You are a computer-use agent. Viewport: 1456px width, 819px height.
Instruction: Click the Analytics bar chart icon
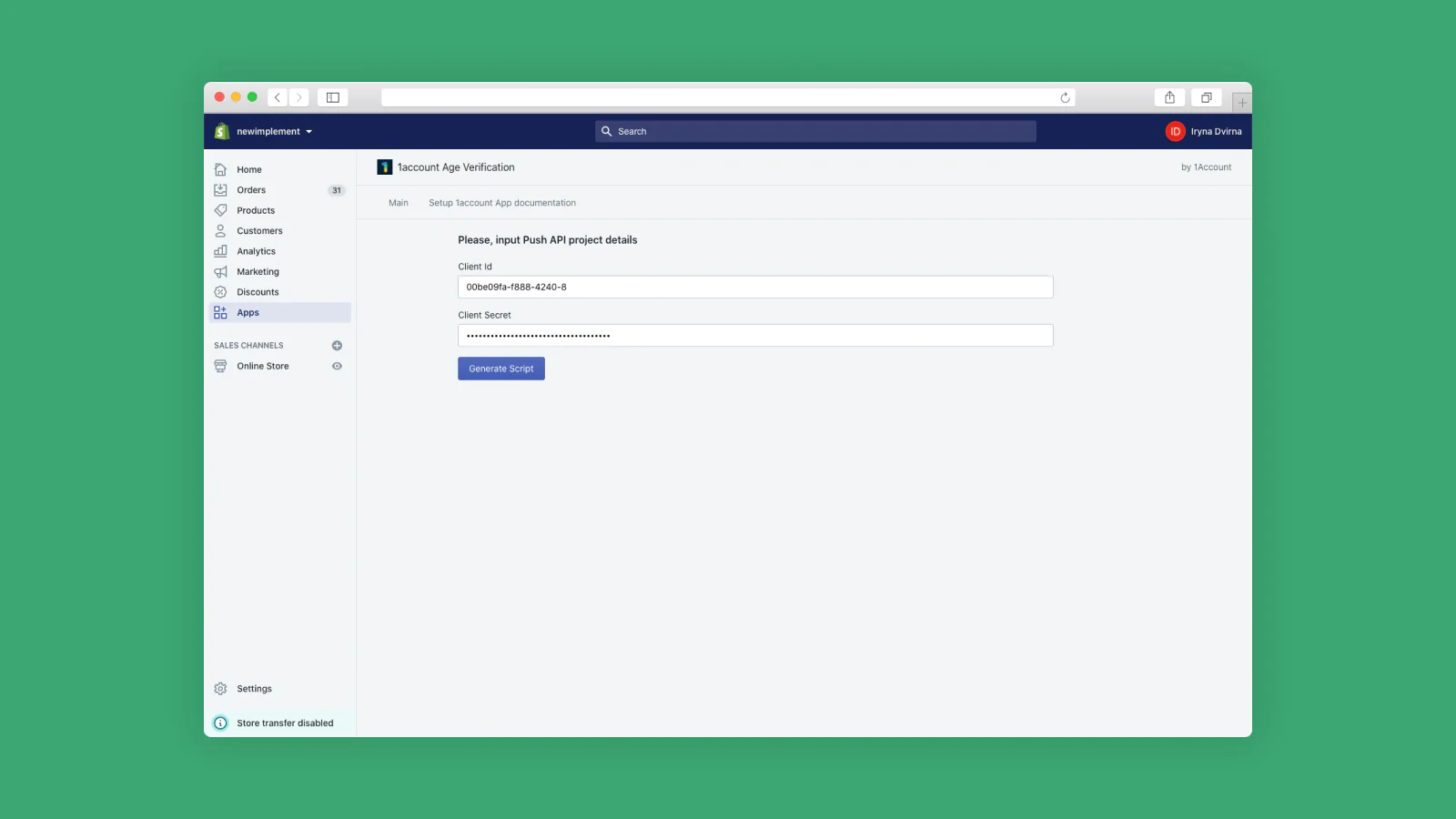tap(220, 251)
